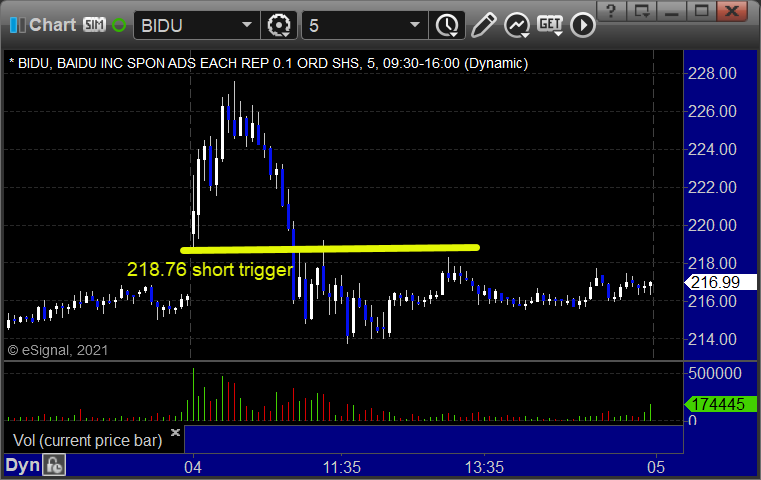Toggle the SIM mode badge
This screenshot has width=761, height=480.
pyautogui.click(x=94, y=24)
